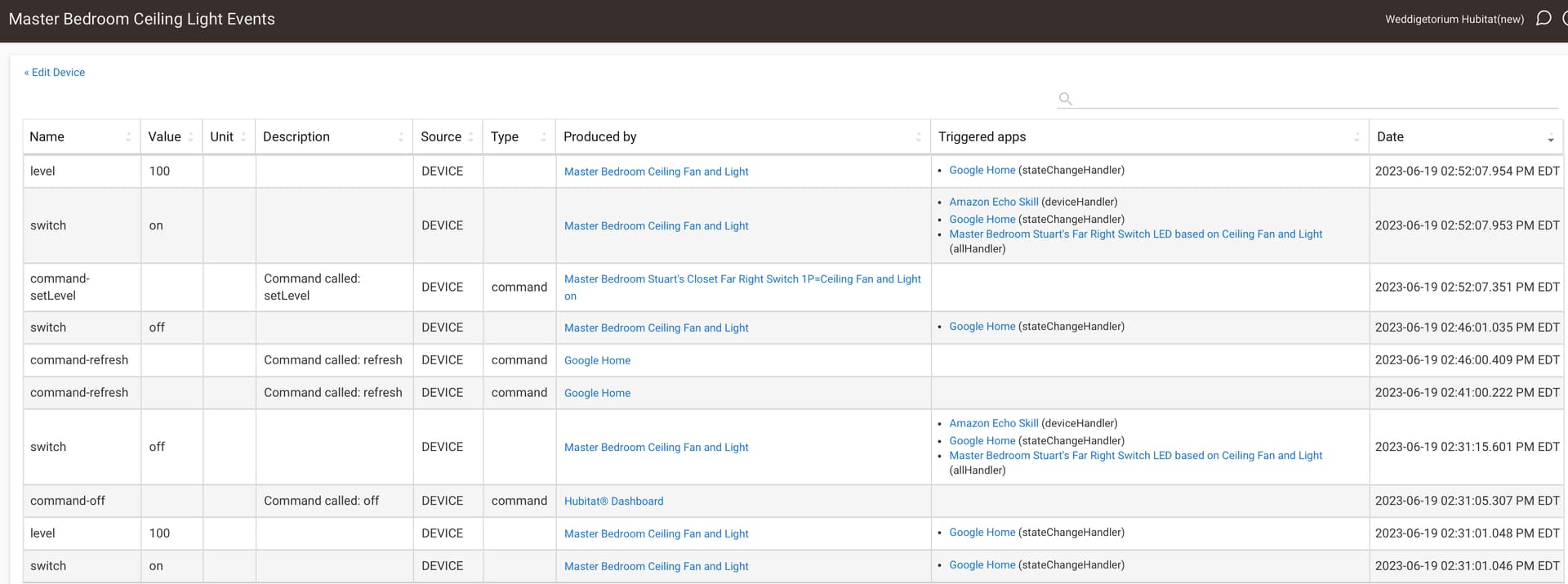The width and height of the screenshot is (1568, 584).
Task: Open Far Right Switch LED link in 02:31:15 row
Action: (1135, 456)
